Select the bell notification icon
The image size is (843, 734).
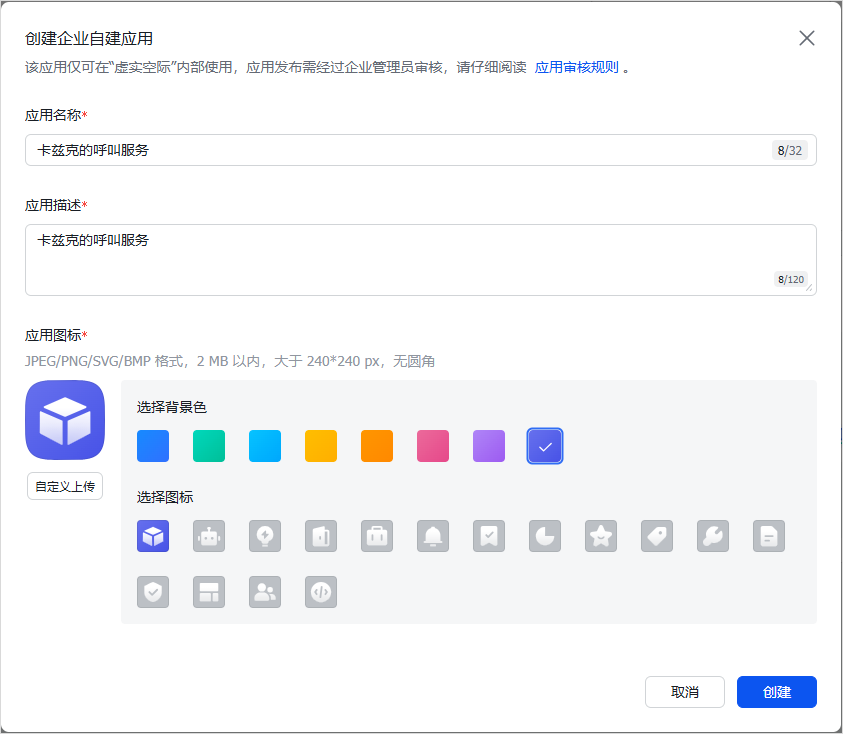pos(433,536)
